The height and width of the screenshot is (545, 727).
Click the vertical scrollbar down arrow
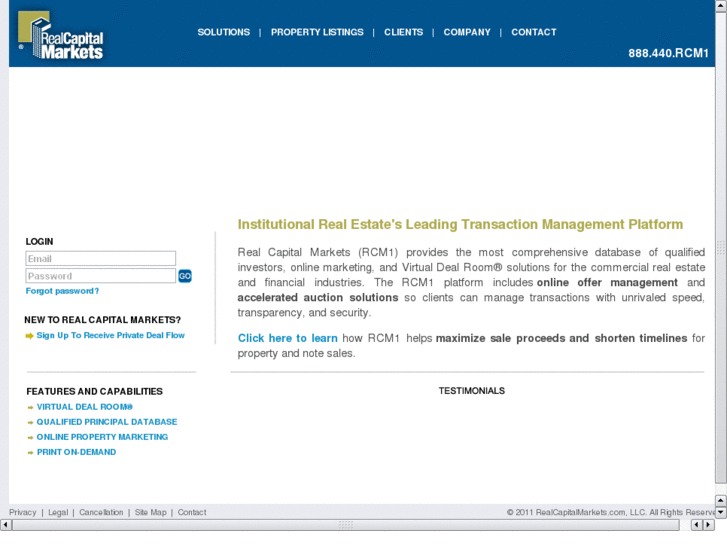[x=721, y=513]
